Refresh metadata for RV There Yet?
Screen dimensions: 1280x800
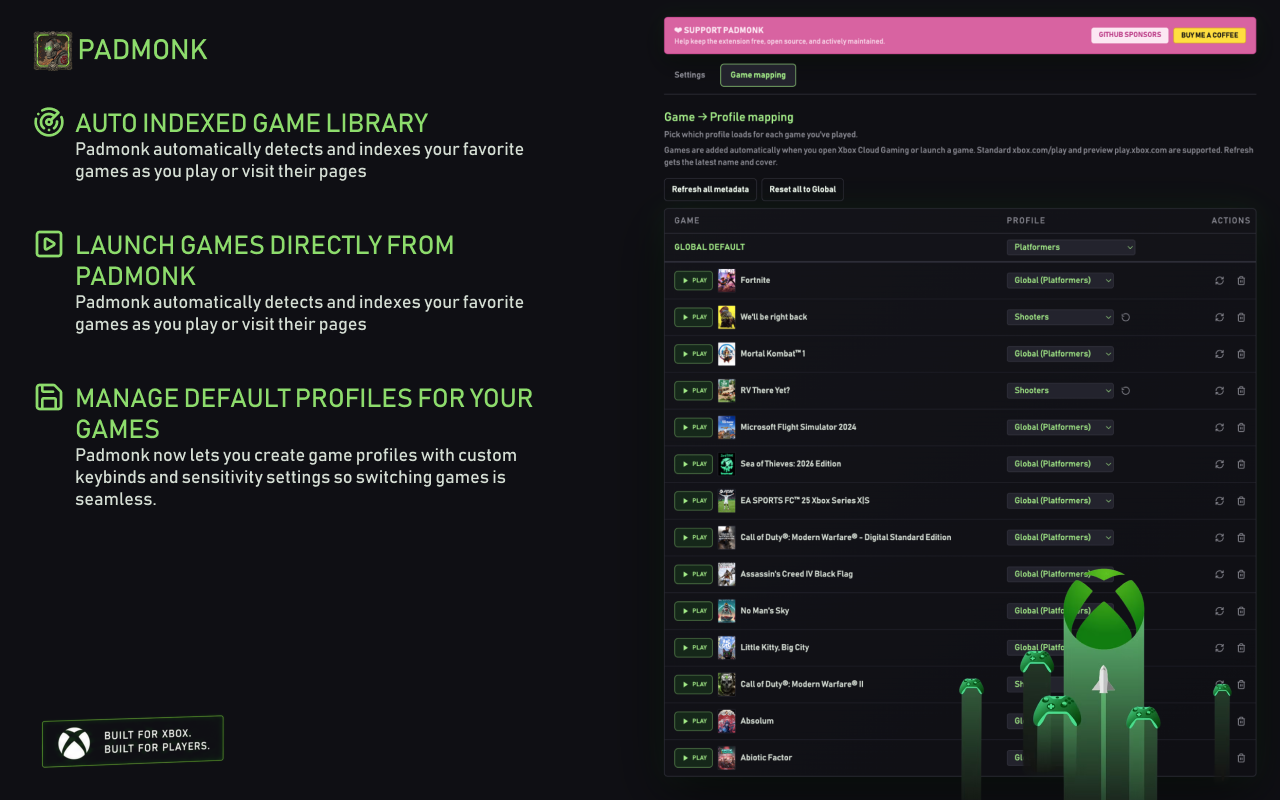pos(1219,391)
